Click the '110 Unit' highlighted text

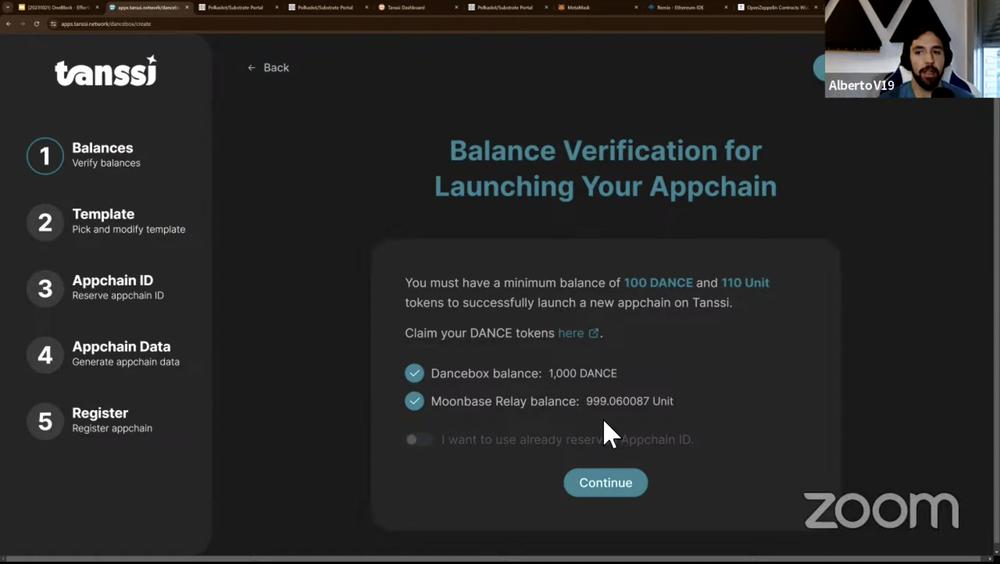(745, 283)
